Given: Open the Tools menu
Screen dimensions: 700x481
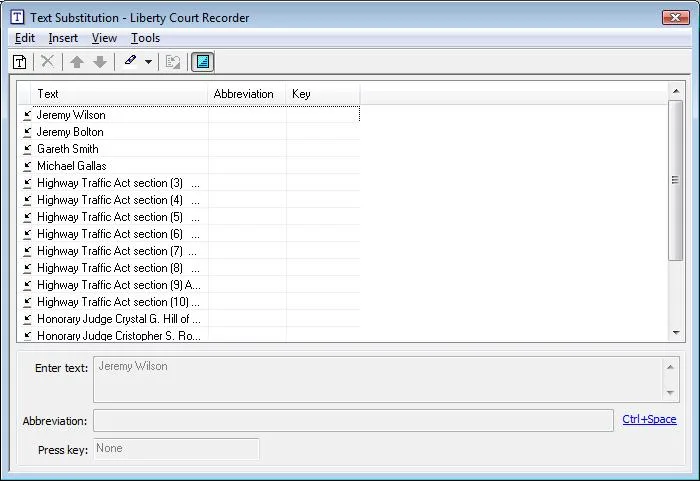Looking at the screenshot, I should (145, 38).
